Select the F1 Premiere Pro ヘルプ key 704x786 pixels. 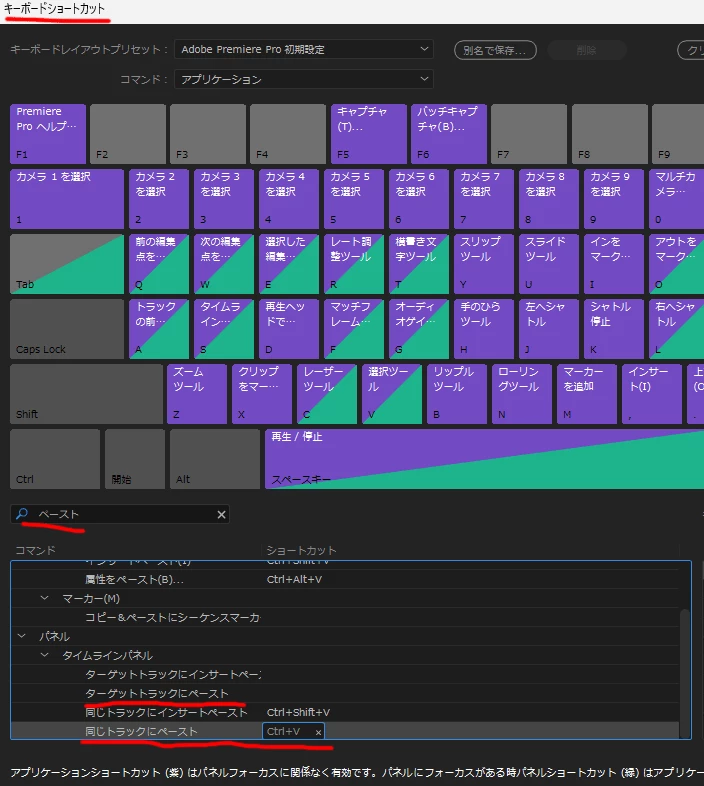(x=48, y=134)
